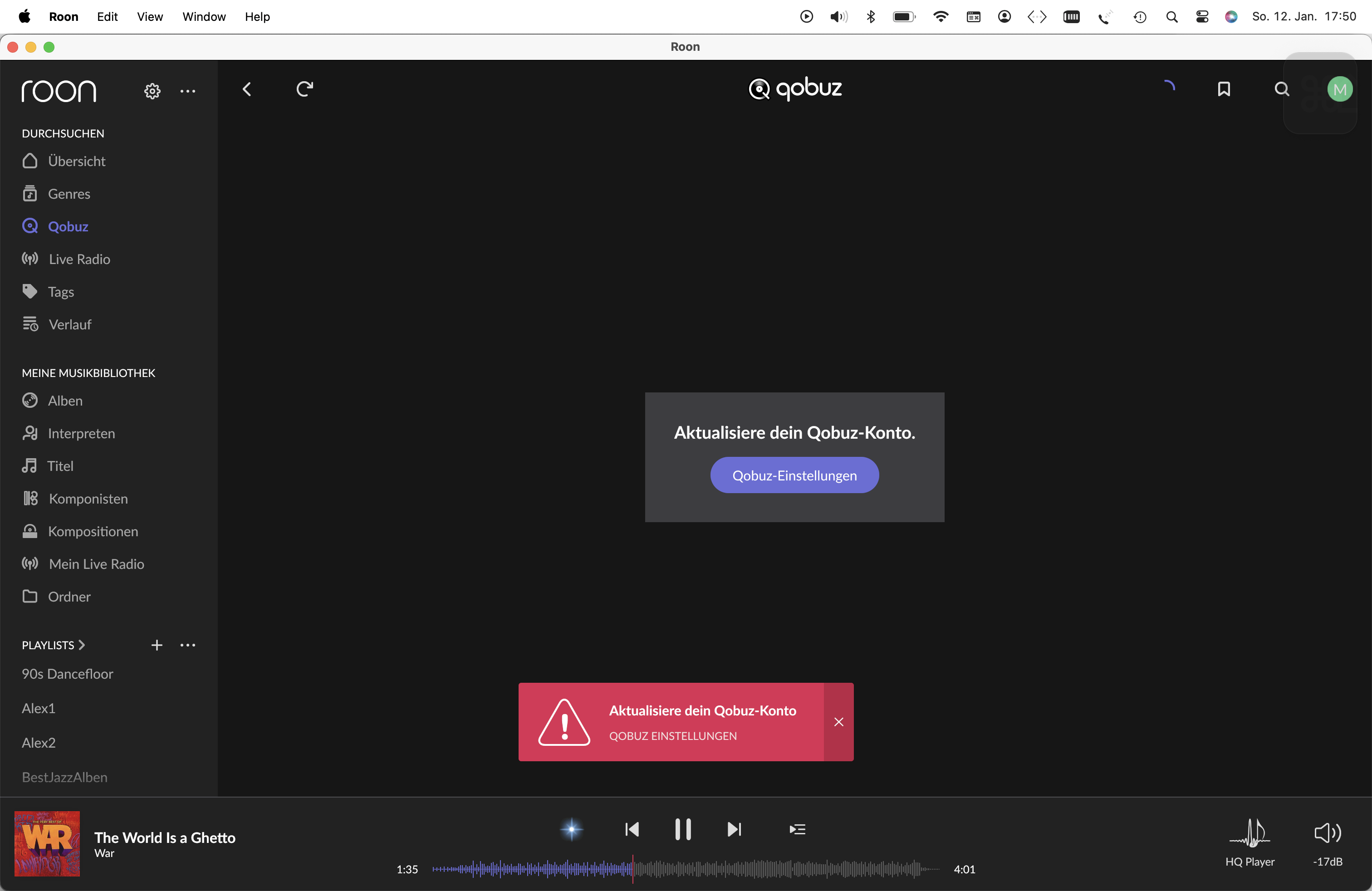
Task: Open the Apple menu
Action: 24,17
